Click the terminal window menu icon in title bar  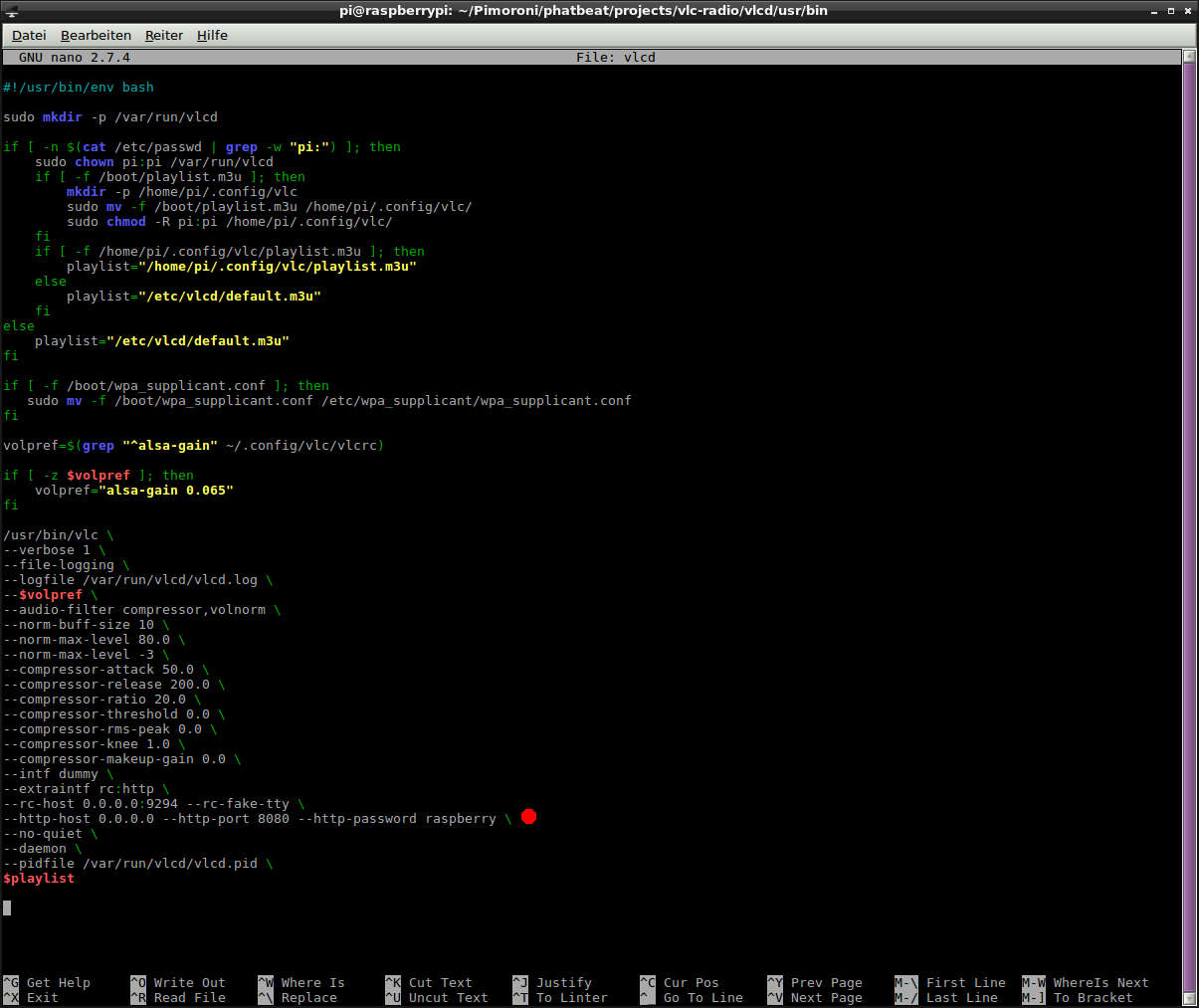pyautogui.click(x=10, y=10)
